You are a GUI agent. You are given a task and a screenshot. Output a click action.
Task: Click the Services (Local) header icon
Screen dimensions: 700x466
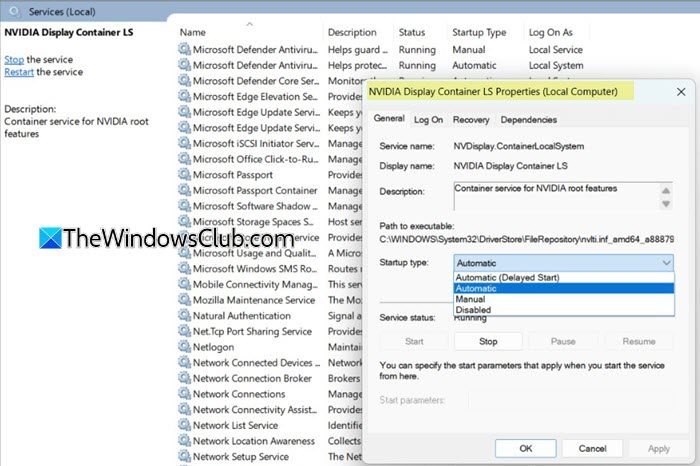point(14,11)
